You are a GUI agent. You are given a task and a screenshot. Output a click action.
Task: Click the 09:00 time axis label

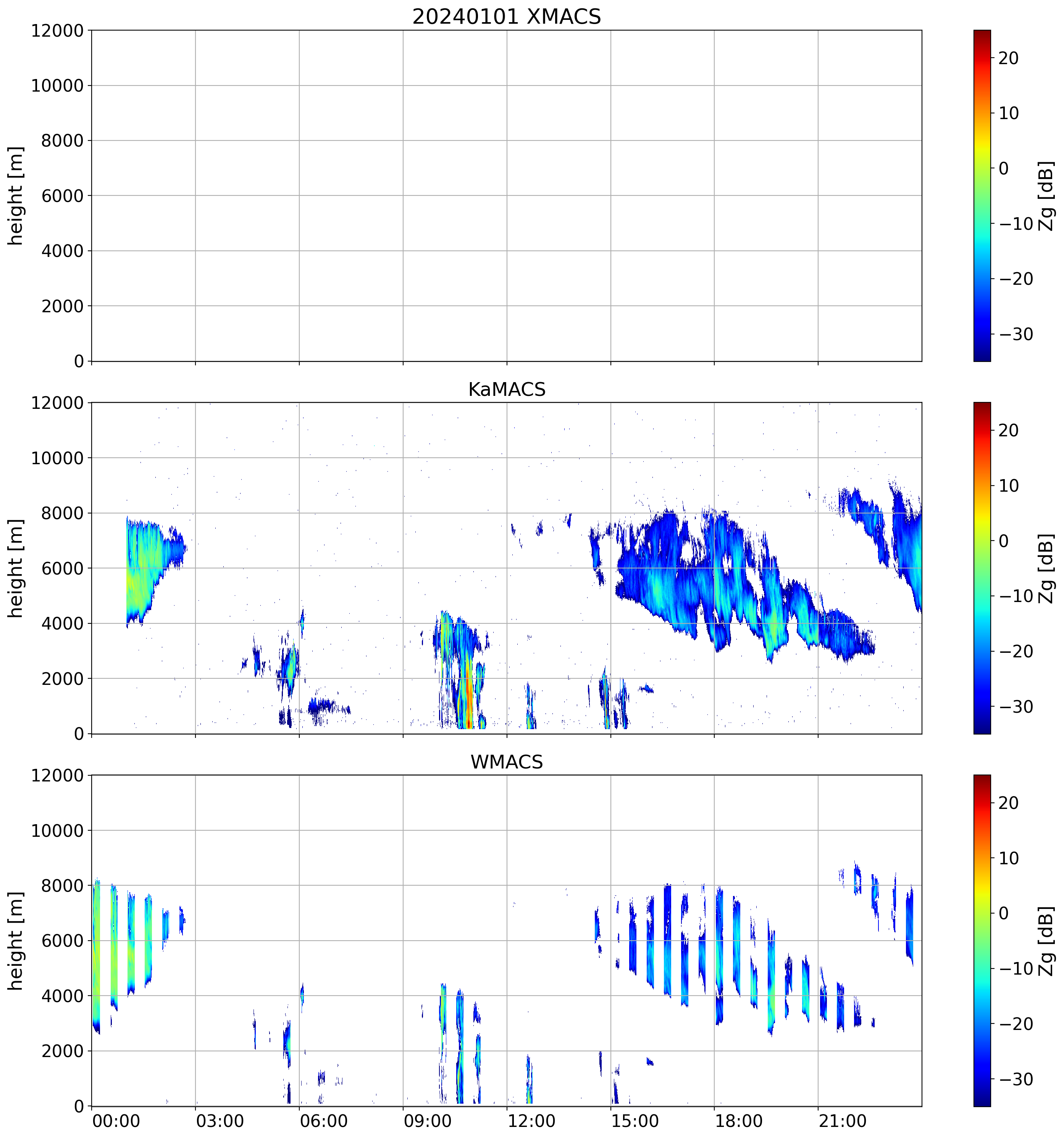tap(428, 1120)
